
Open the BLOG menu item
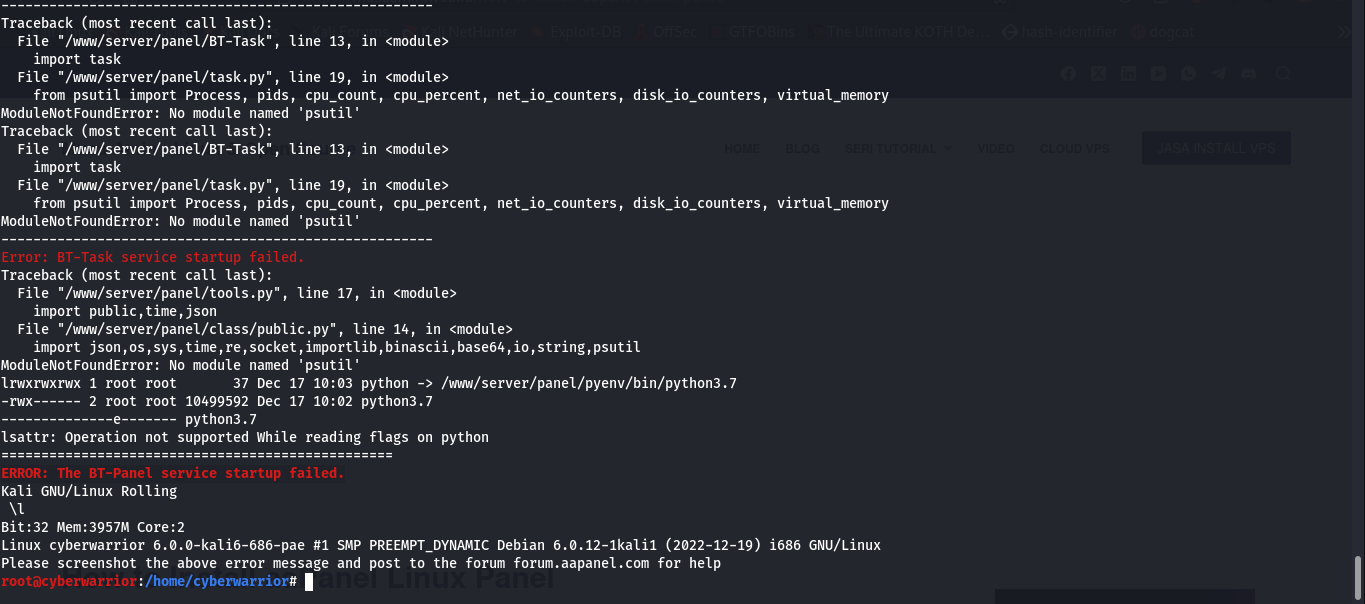tap(802, 148)
